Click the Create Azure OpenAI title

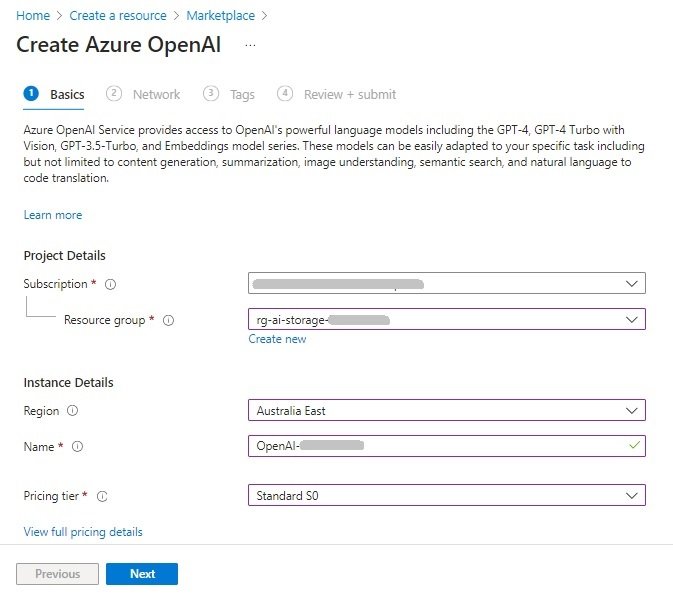tap(119, 45)
